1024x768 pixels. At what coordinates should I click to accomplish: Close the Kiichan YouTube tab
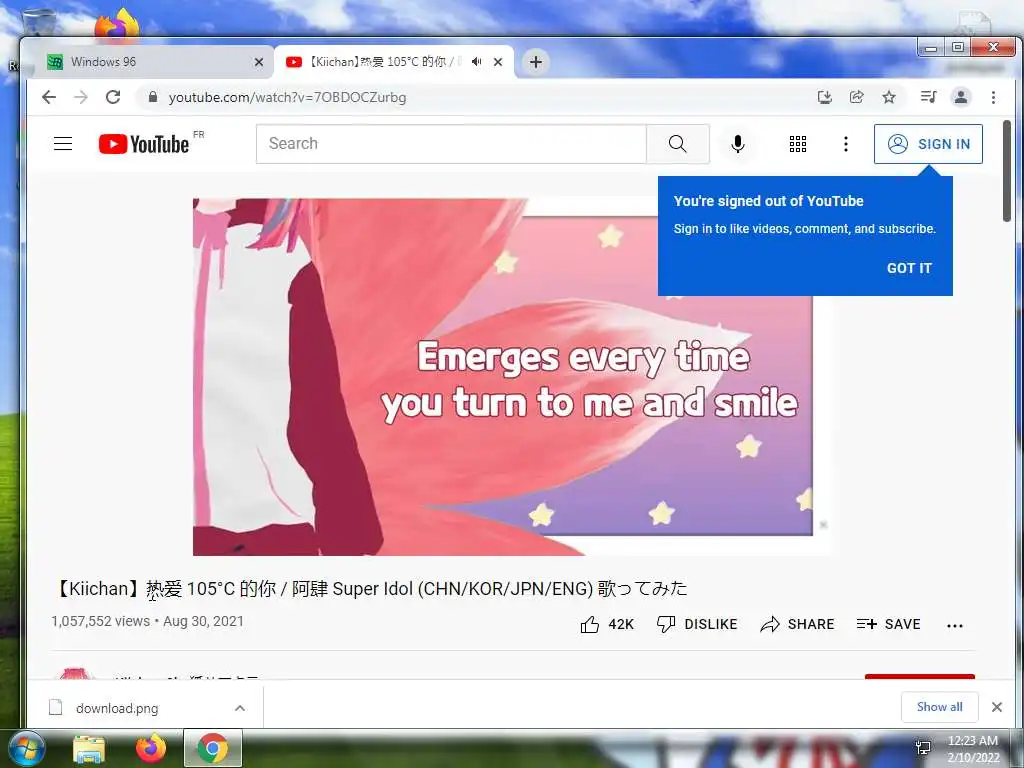(x=498, y=62)
